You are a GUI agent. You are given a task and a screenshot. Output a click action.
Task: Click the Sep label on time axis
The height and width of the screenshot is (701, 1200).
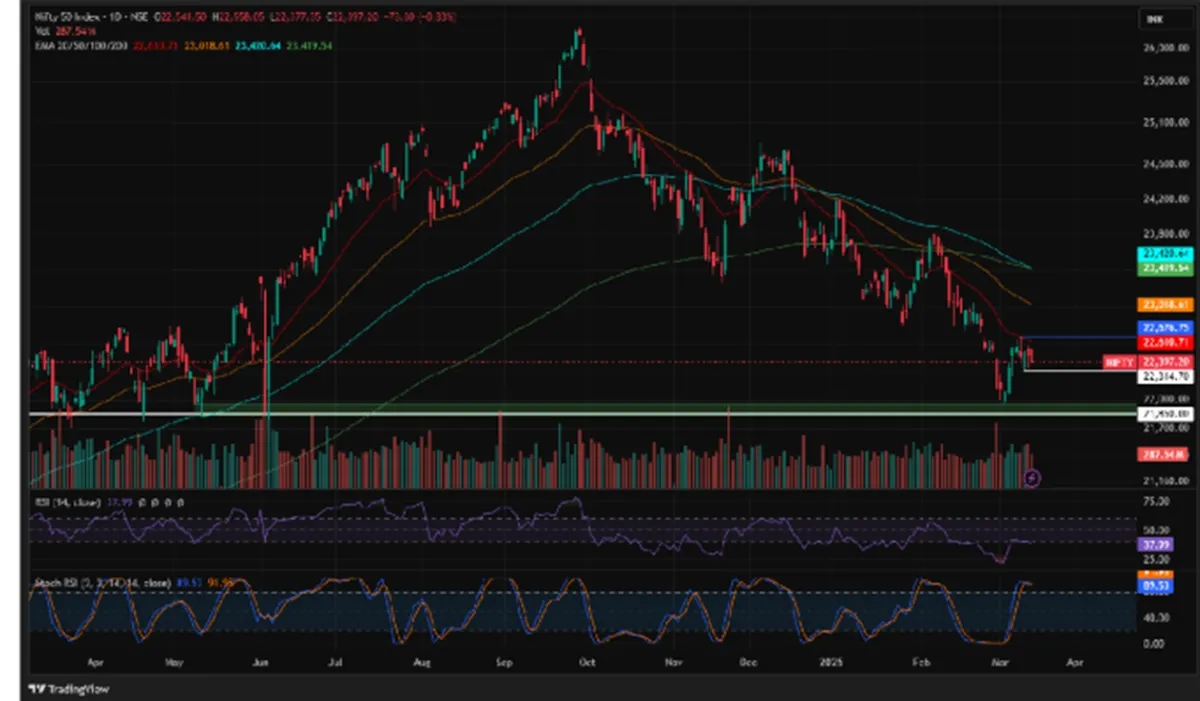[505, 662]
